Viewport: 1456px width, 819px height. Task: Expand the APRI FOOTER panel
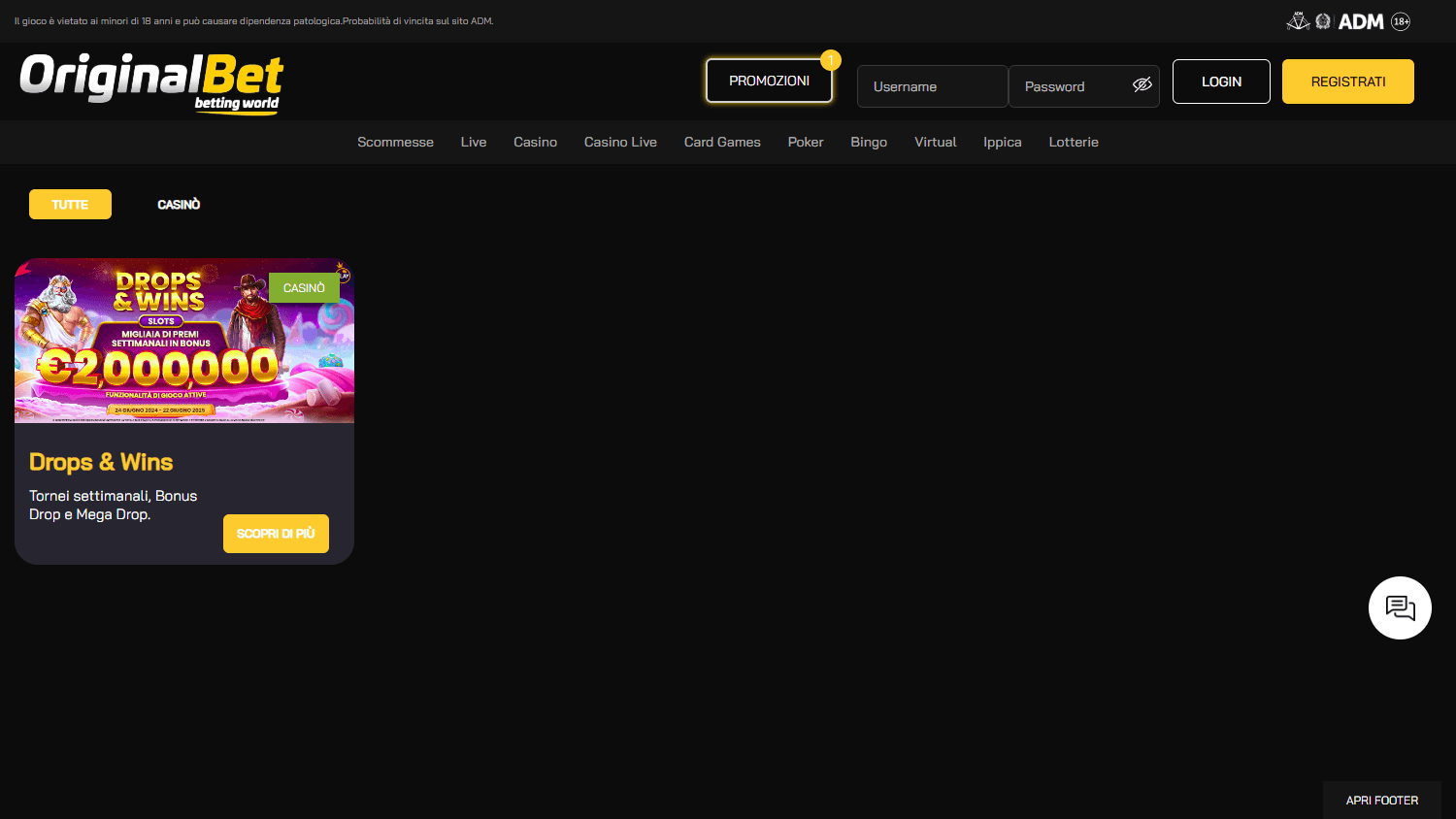pos(1382,801)
